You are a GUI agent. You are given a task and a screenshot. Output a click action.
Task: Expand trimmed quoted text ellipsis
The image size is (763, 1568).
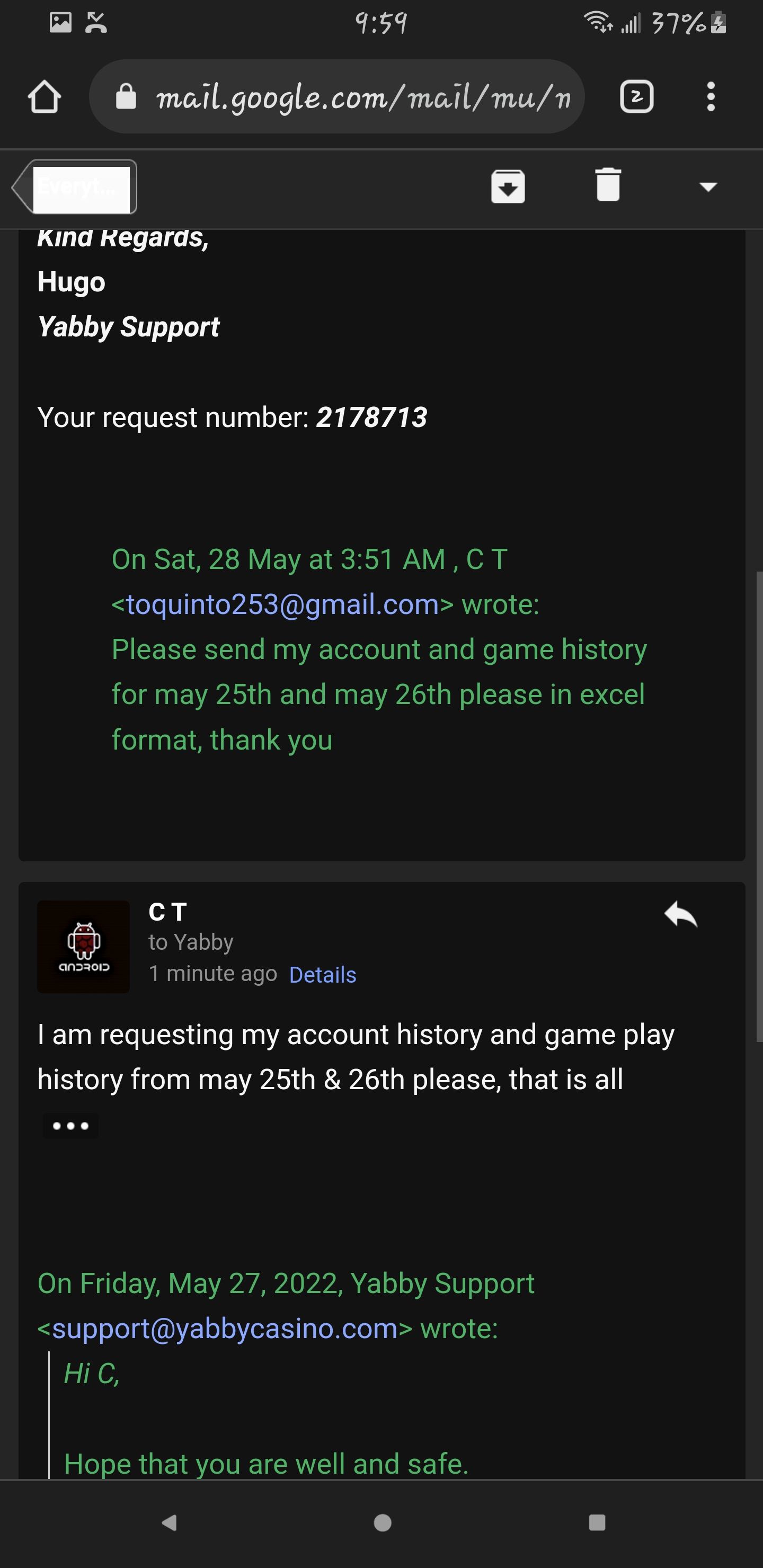coord(70,1126)
